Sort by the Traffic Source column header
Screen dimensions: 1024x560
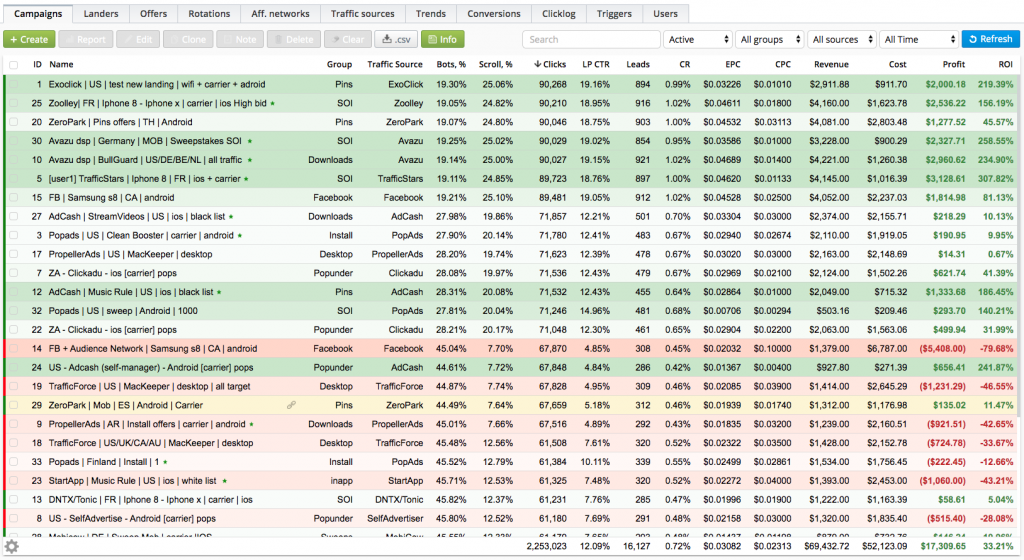(x=394, y=65)
